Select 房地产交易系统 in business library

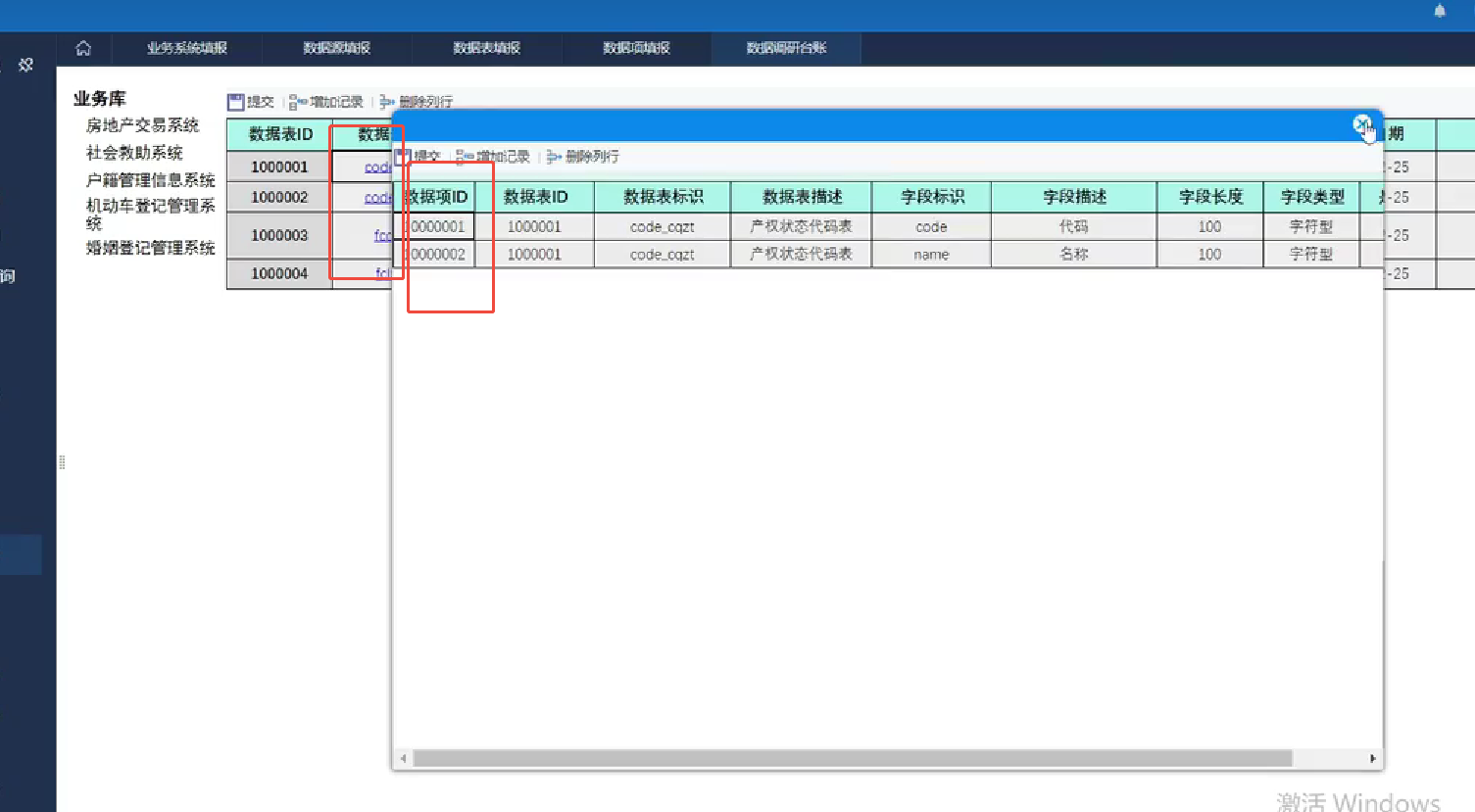[x=143, y=125]
